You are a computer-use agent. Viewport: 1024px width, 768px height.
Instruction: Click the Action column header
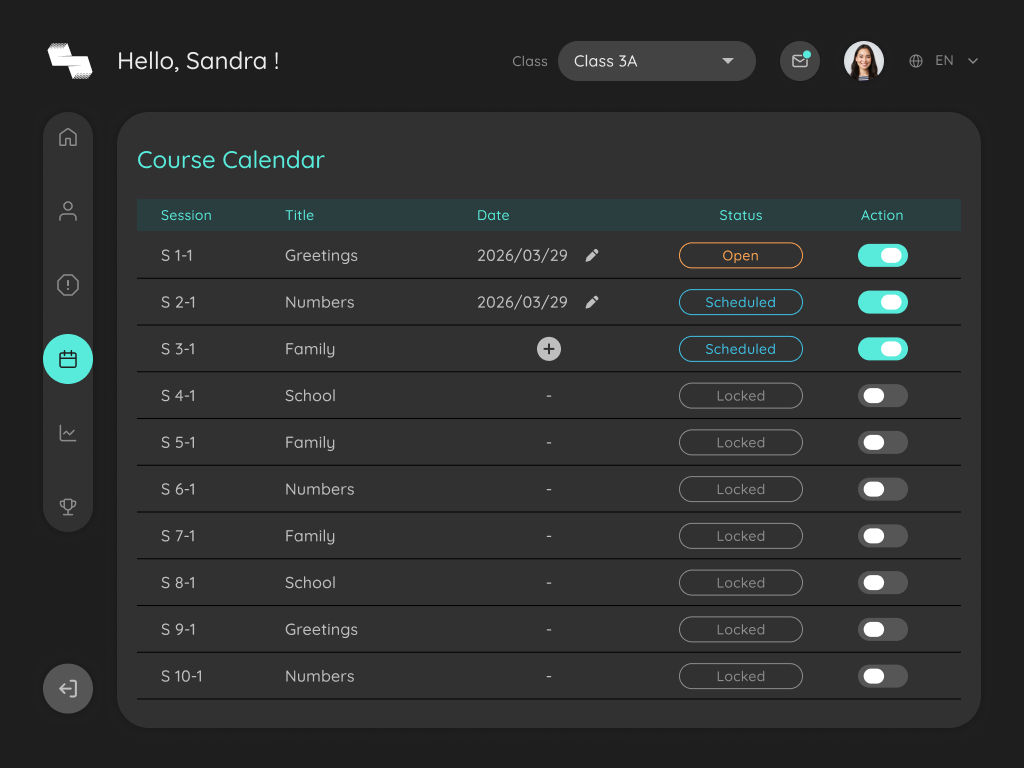[882, 216]
